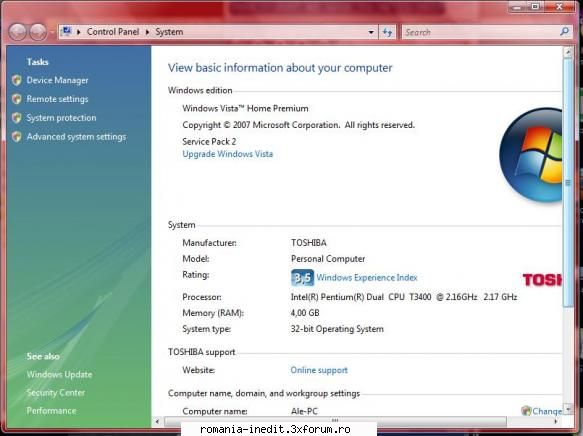
Task: Click into the Search input field
Action: point(481,32)
